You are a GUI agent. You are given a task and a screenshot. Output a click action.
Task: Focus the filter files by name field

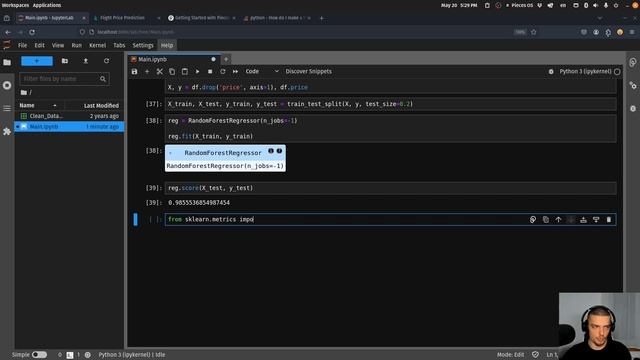[64, 79]
